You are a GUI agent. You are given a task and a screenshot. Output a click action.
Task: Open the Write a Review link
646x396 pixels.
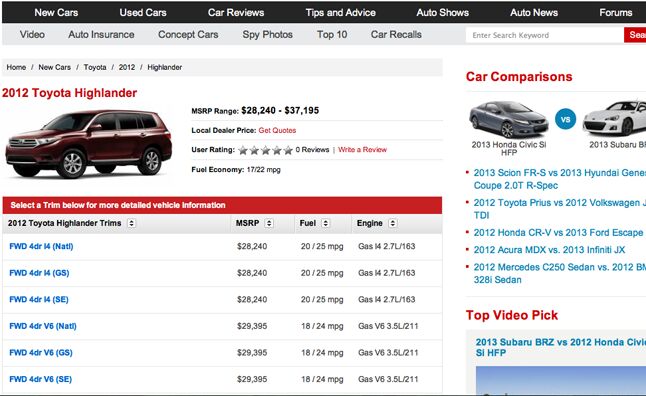(x=363, y=150)
